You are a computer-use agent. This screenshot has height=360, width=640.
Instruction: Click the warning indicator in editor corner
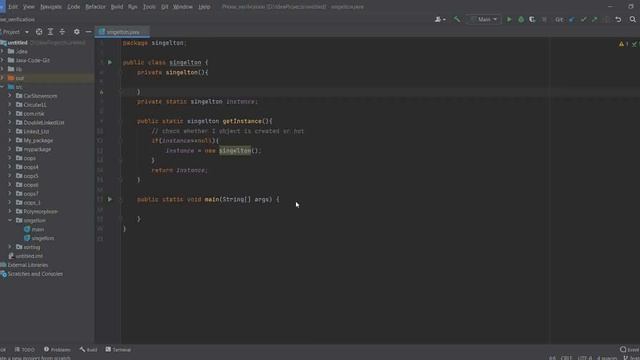(x=623, y=44)
